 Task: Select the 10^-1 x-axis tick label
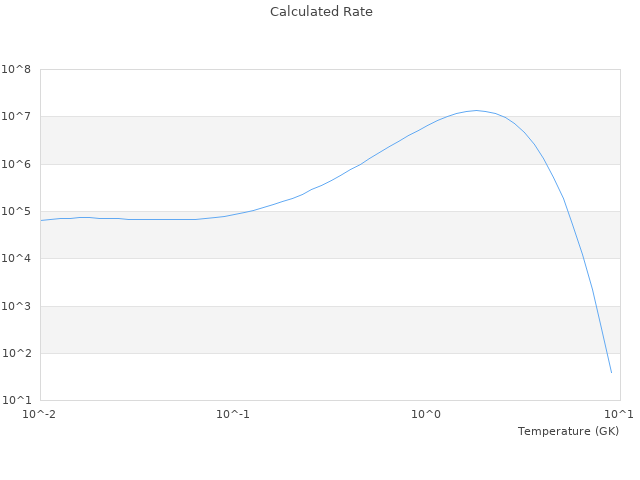click(233, 414)
